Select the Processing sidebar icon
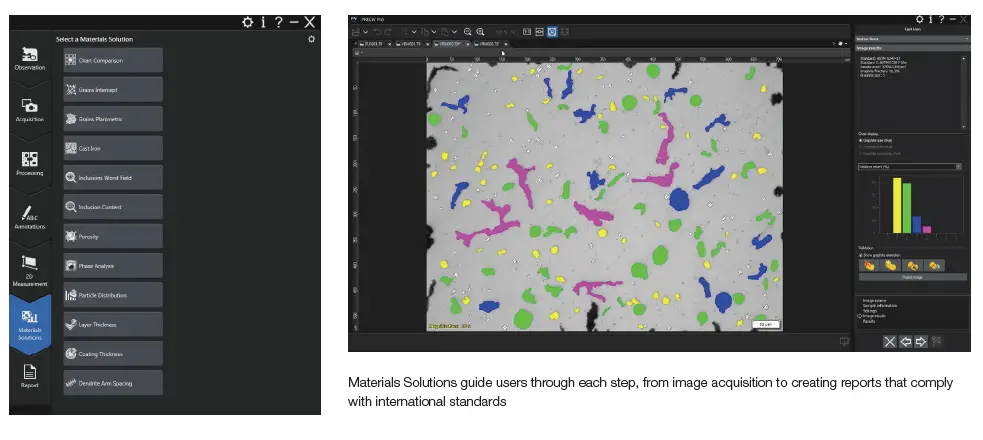983x440 pixels. click(x=29, y=164)
